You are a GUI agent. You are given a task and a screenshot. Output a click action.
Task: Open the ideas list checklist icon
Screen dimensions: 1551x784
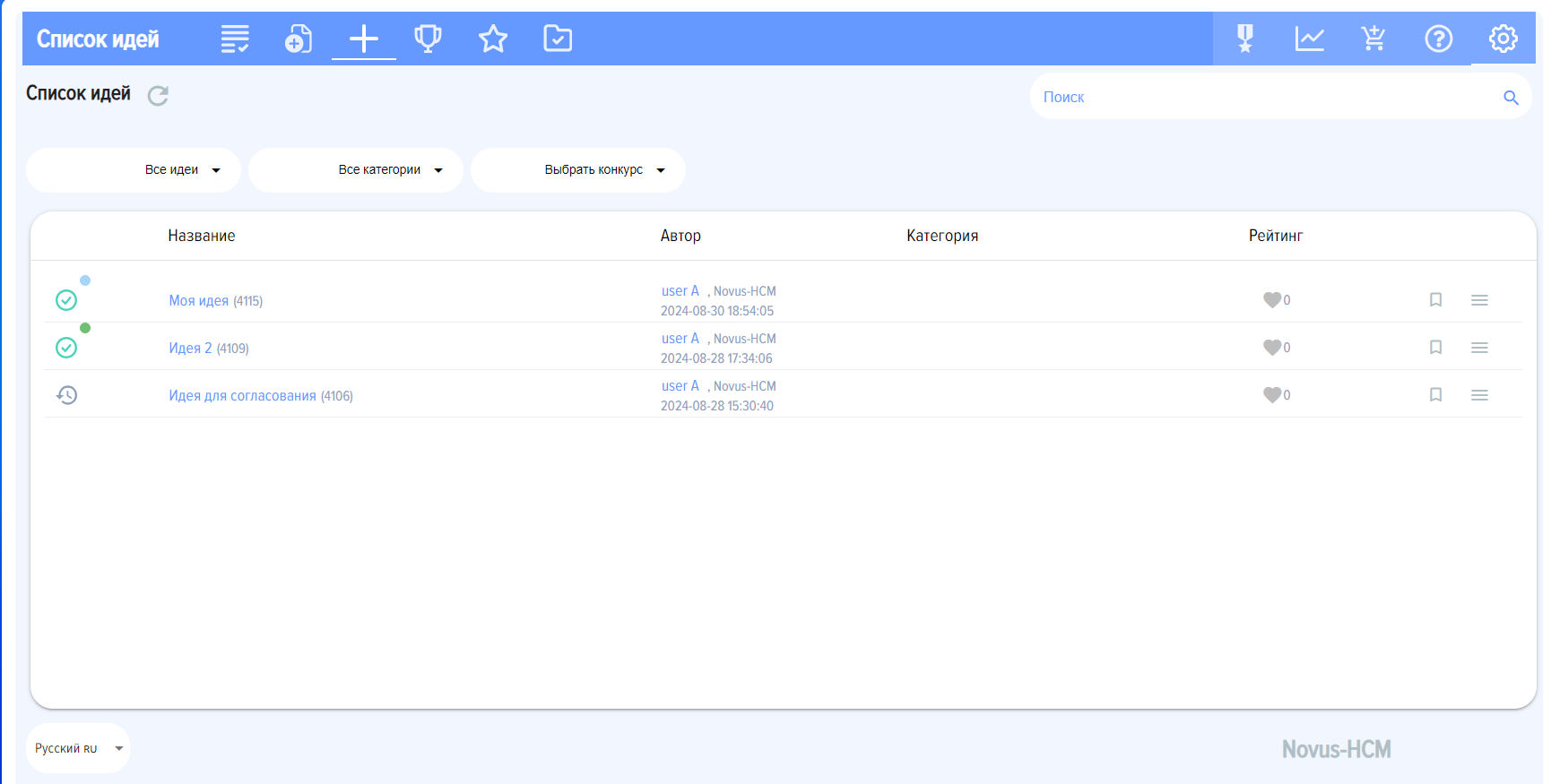235,39
